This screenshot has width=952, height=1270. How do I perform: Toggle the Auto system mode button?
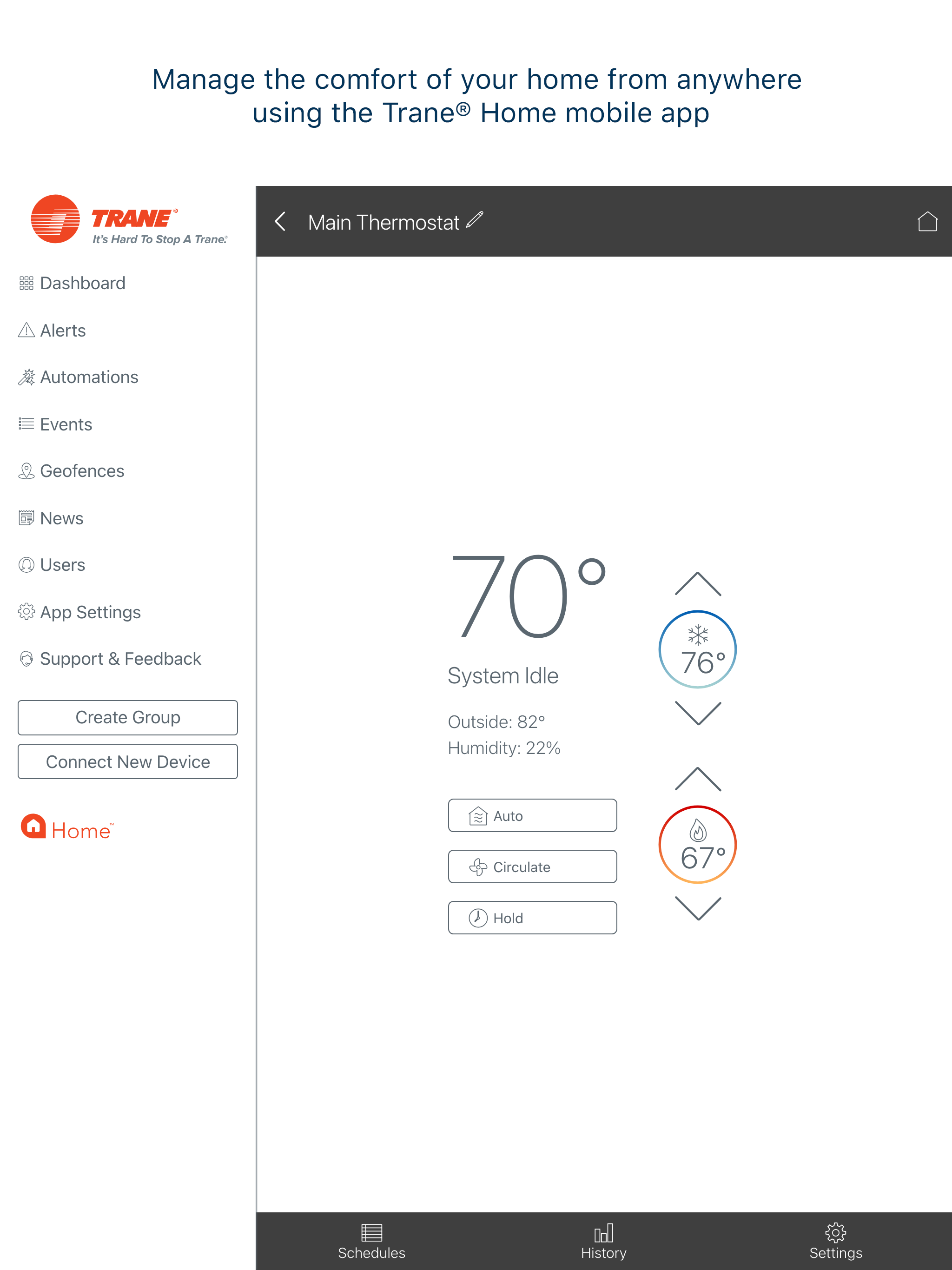click(x=532, y=816)
